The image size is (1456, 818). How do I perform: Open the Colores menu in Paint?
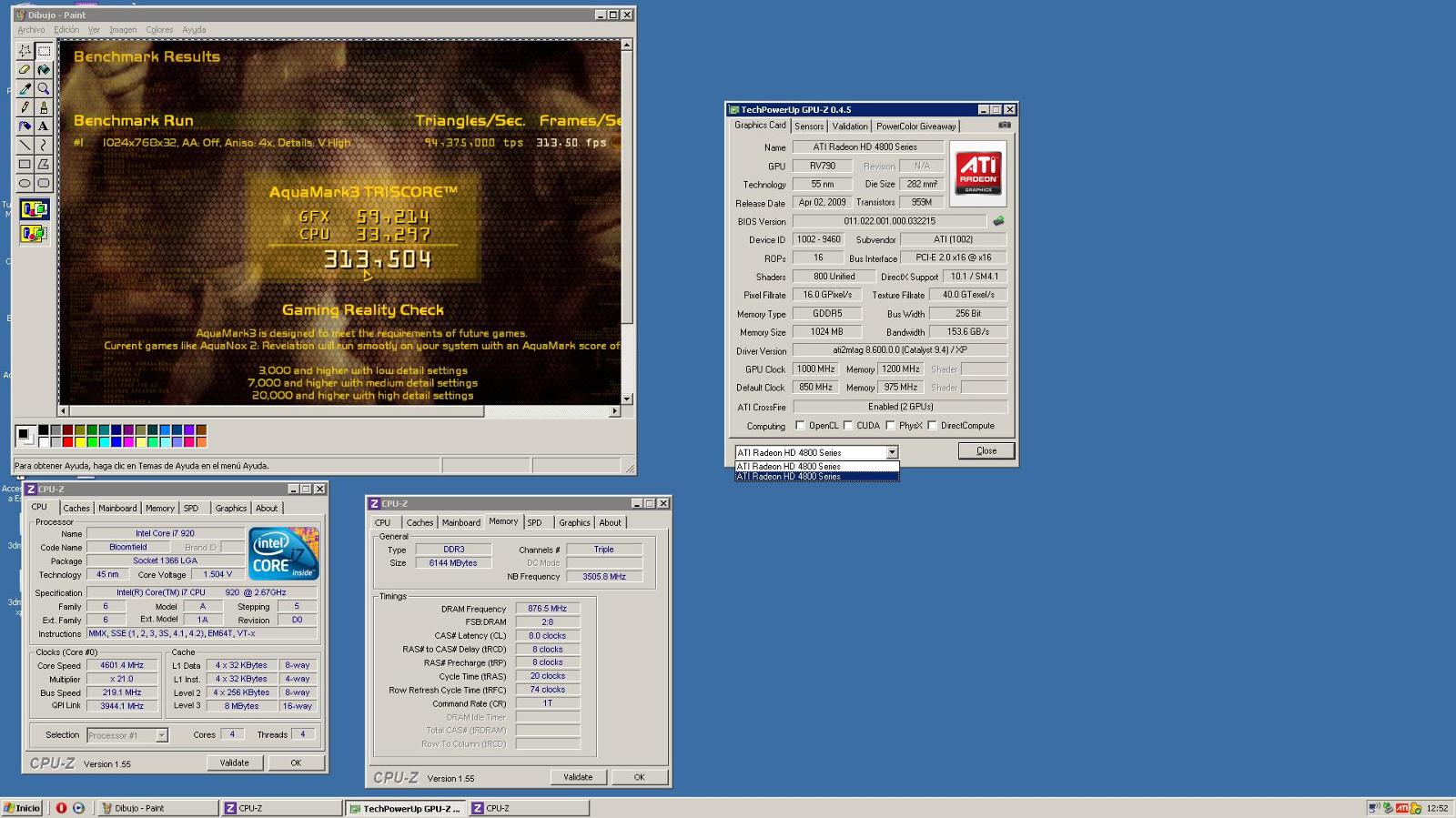[x=159, y=30]
